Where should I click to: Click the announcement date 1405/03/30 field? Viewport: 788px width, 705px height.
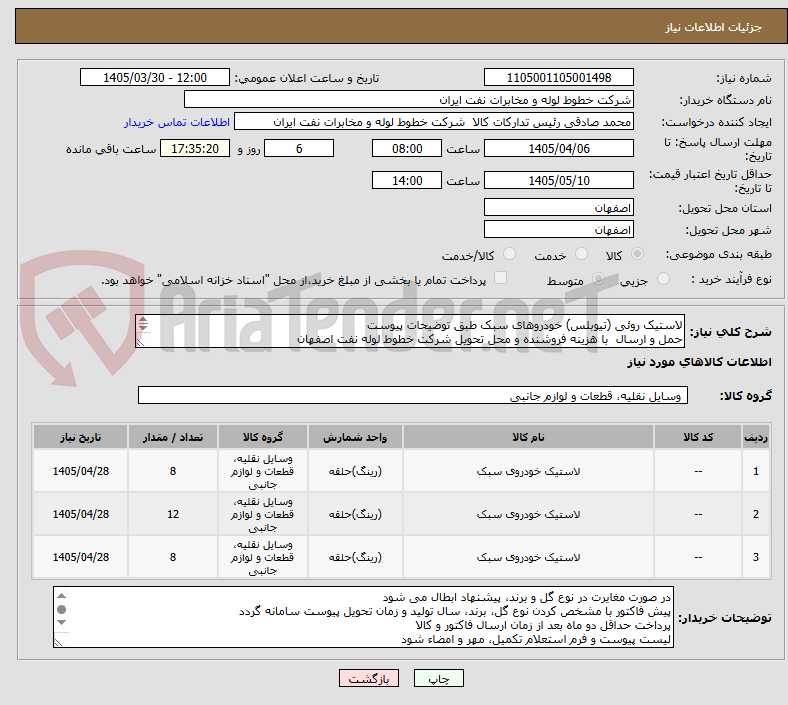pyautogui.click(x=155, y=77)
